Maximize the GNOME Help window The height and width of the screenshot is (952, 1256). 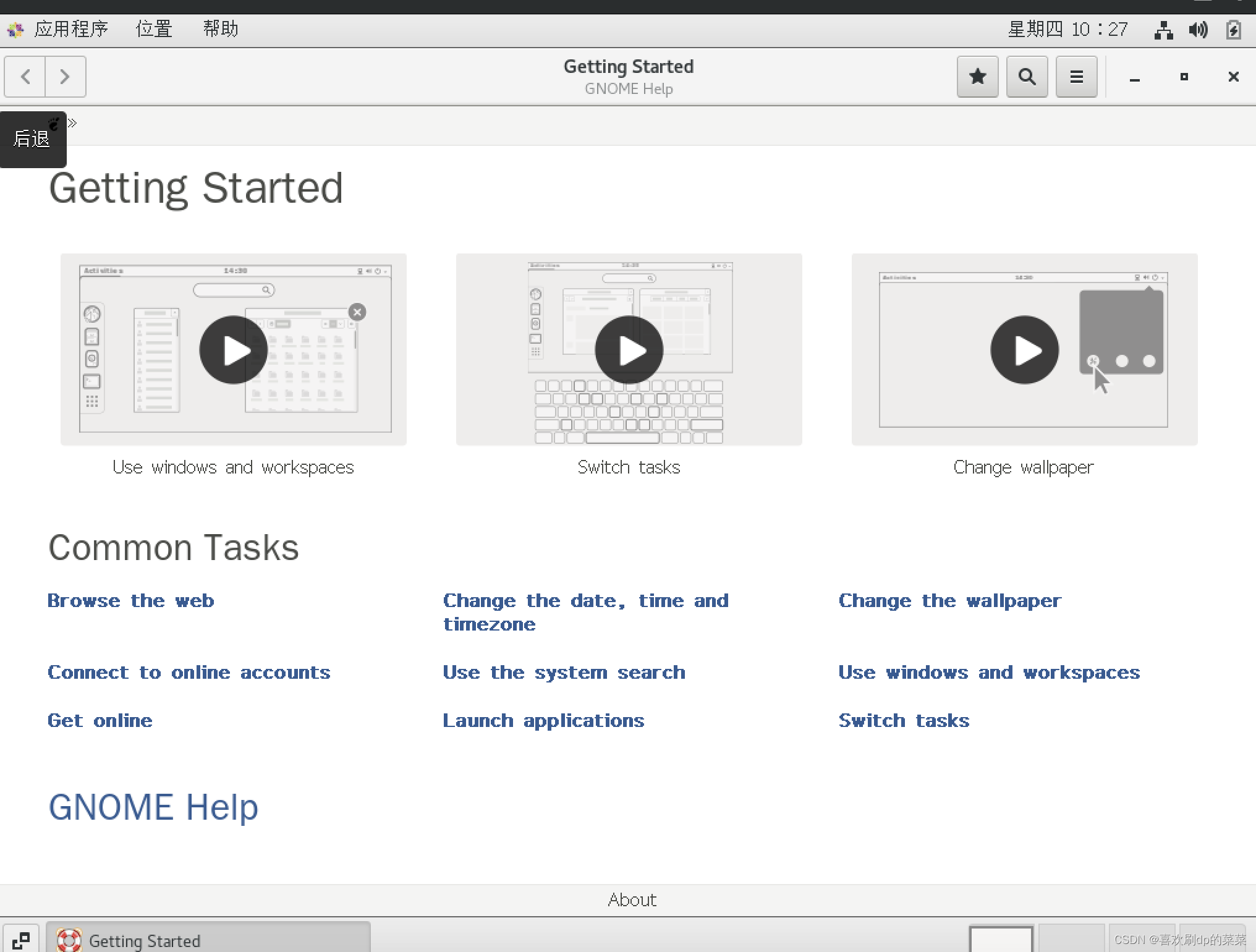[1184, 77]
